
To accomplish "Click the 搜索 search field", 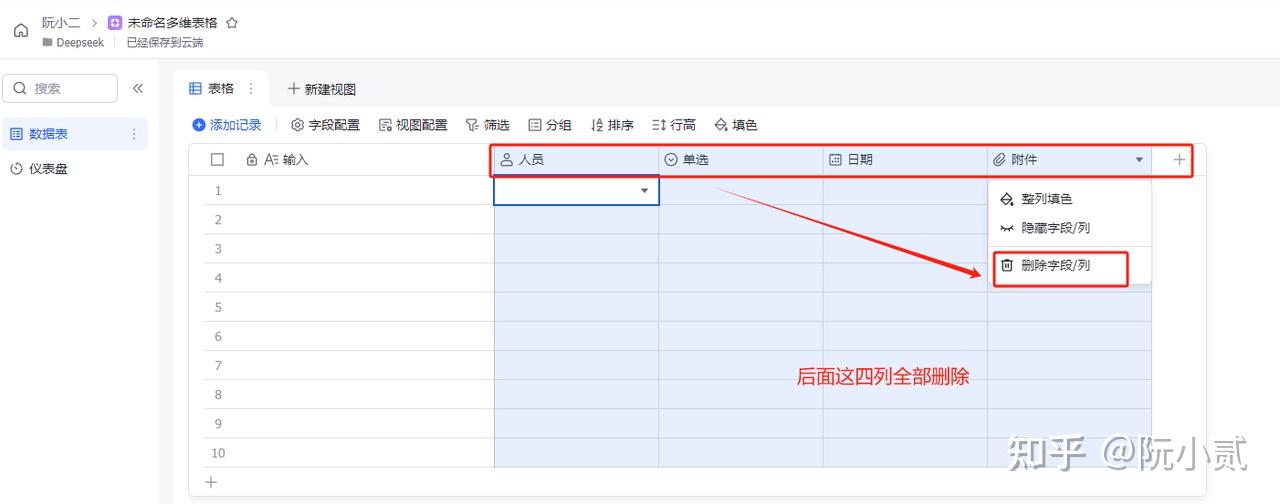I will [60, 88].
